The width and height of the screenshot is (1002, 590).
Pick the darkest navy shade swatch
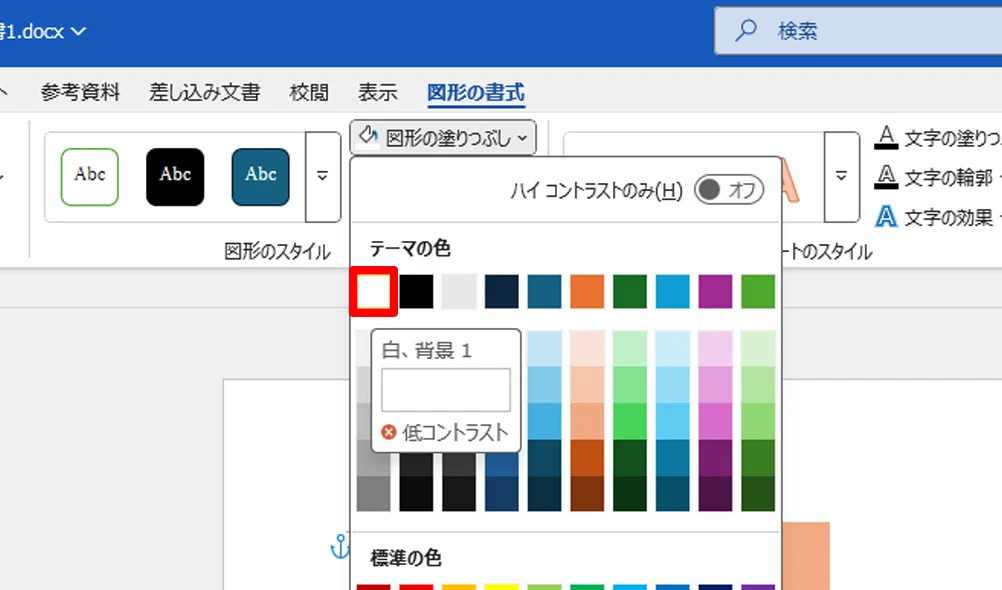pos(502,493)
